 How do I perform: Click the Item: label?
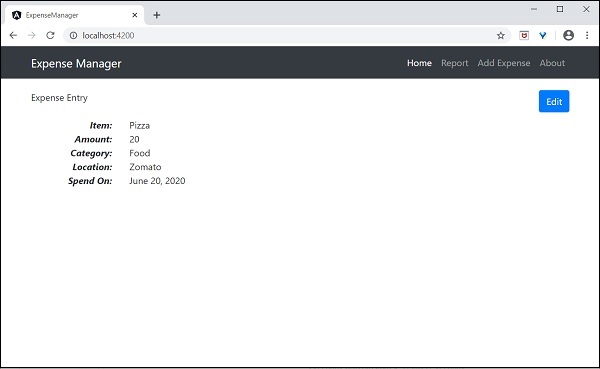tap(101, 126)
